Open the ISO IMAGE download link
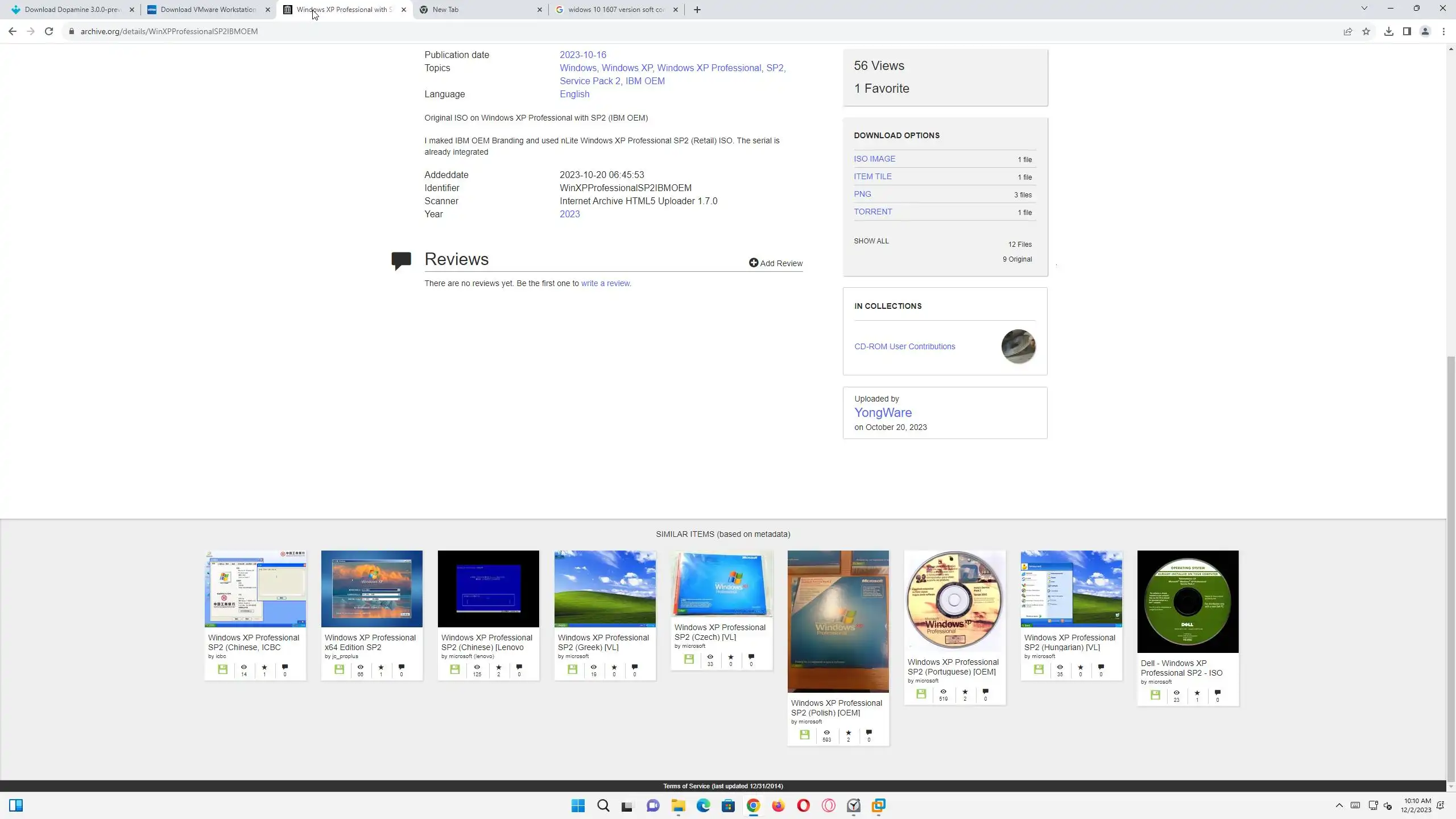Image resolution: width=1456 pixels, height=819 pixels. (874, 159)
